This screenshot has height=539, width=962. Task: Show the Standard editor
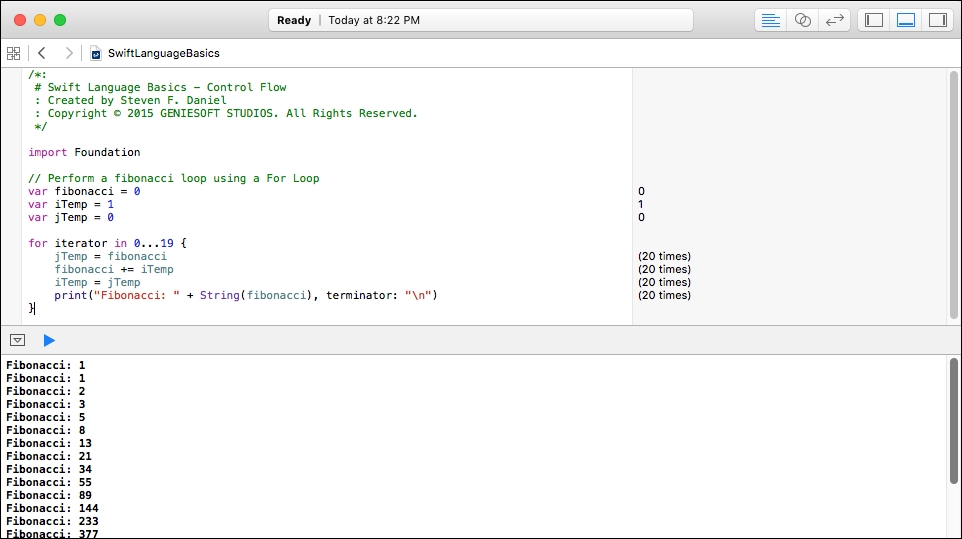(771, 20)
